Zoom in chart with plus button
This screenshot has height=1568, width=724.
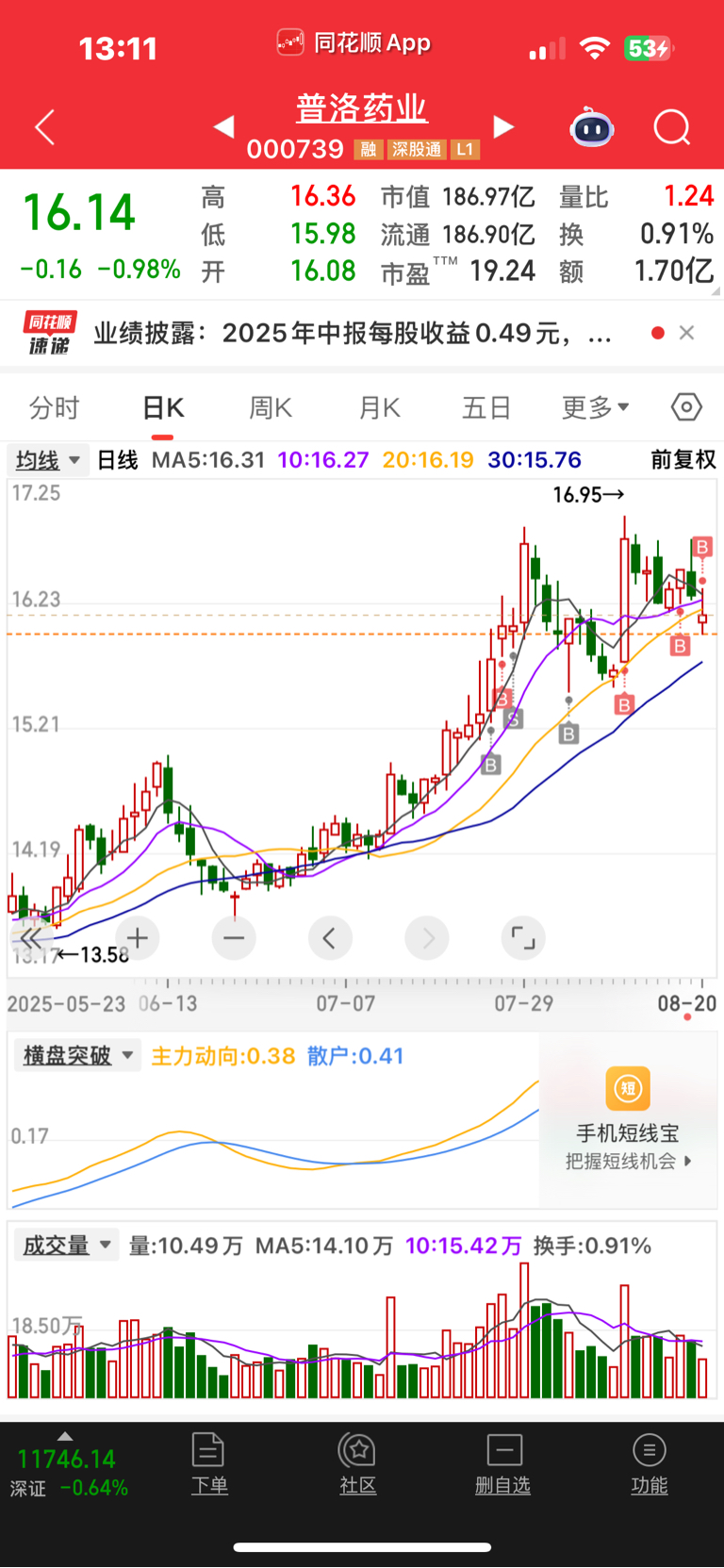pos(138,938)
